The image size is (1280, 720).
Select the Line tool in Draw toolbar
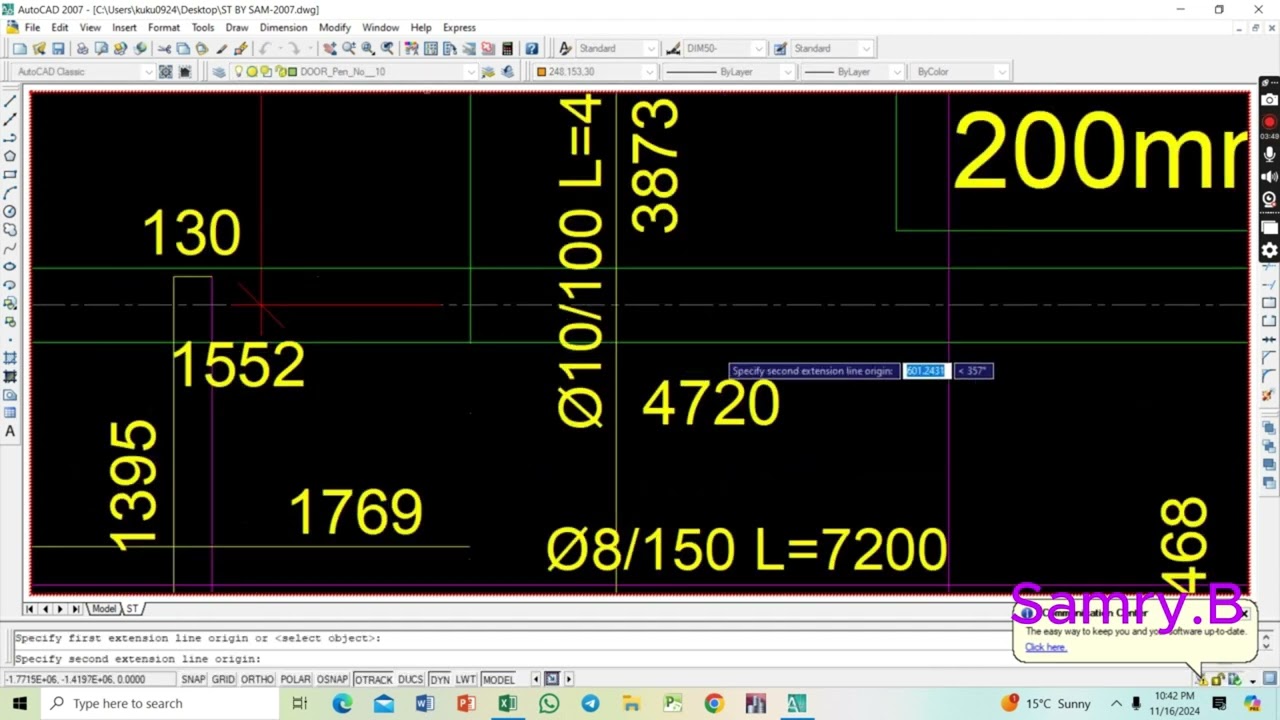(x=10, y=101)
